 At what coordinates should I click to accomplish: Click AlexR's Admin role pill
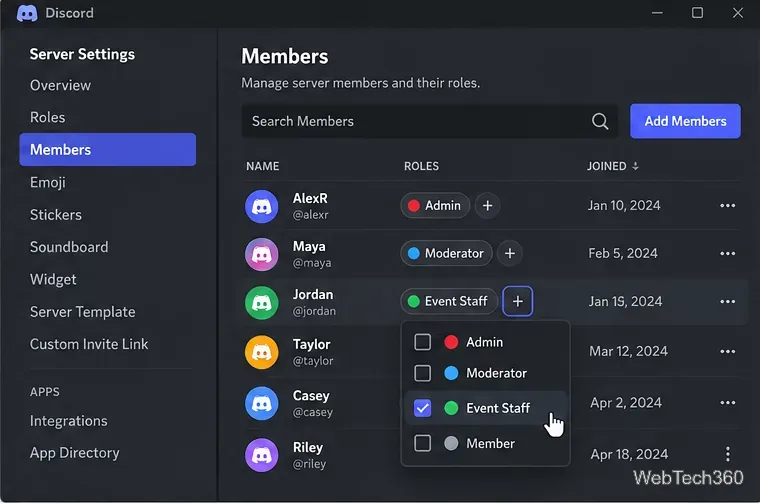click(x=435, y=205)
